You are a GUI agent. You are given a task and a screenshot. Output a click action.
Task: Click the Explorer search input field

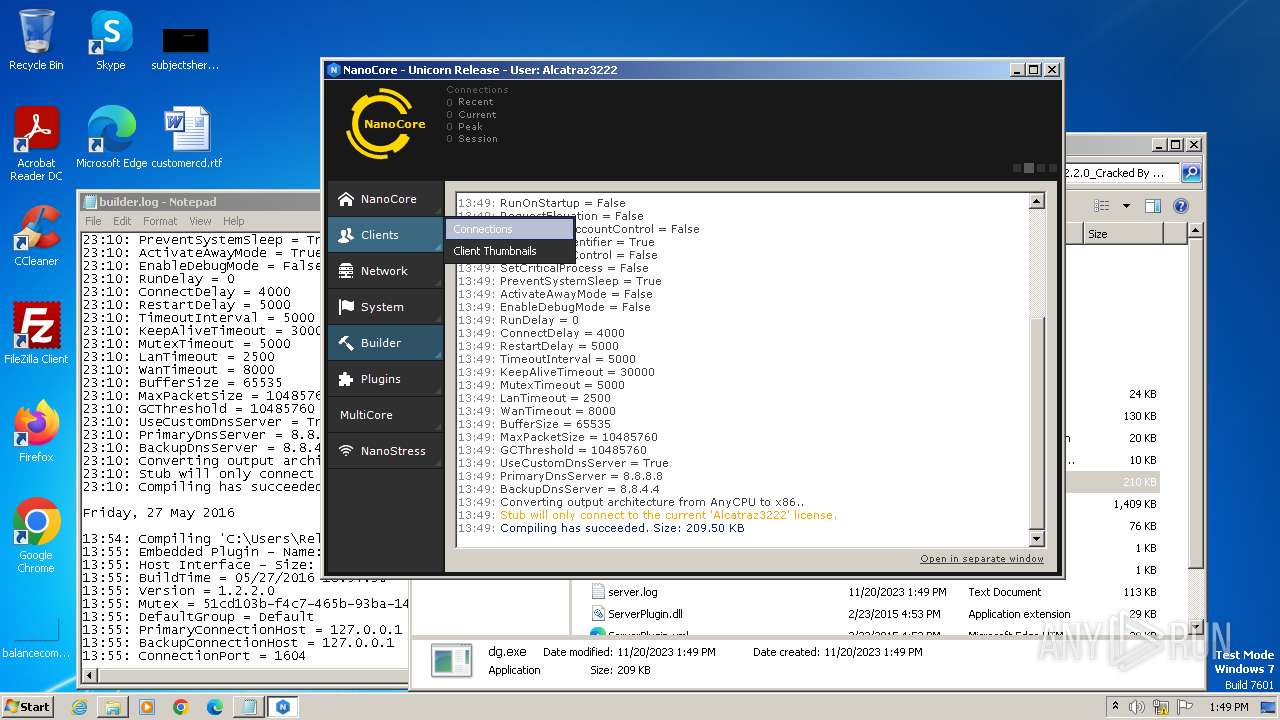(1121, 173)
